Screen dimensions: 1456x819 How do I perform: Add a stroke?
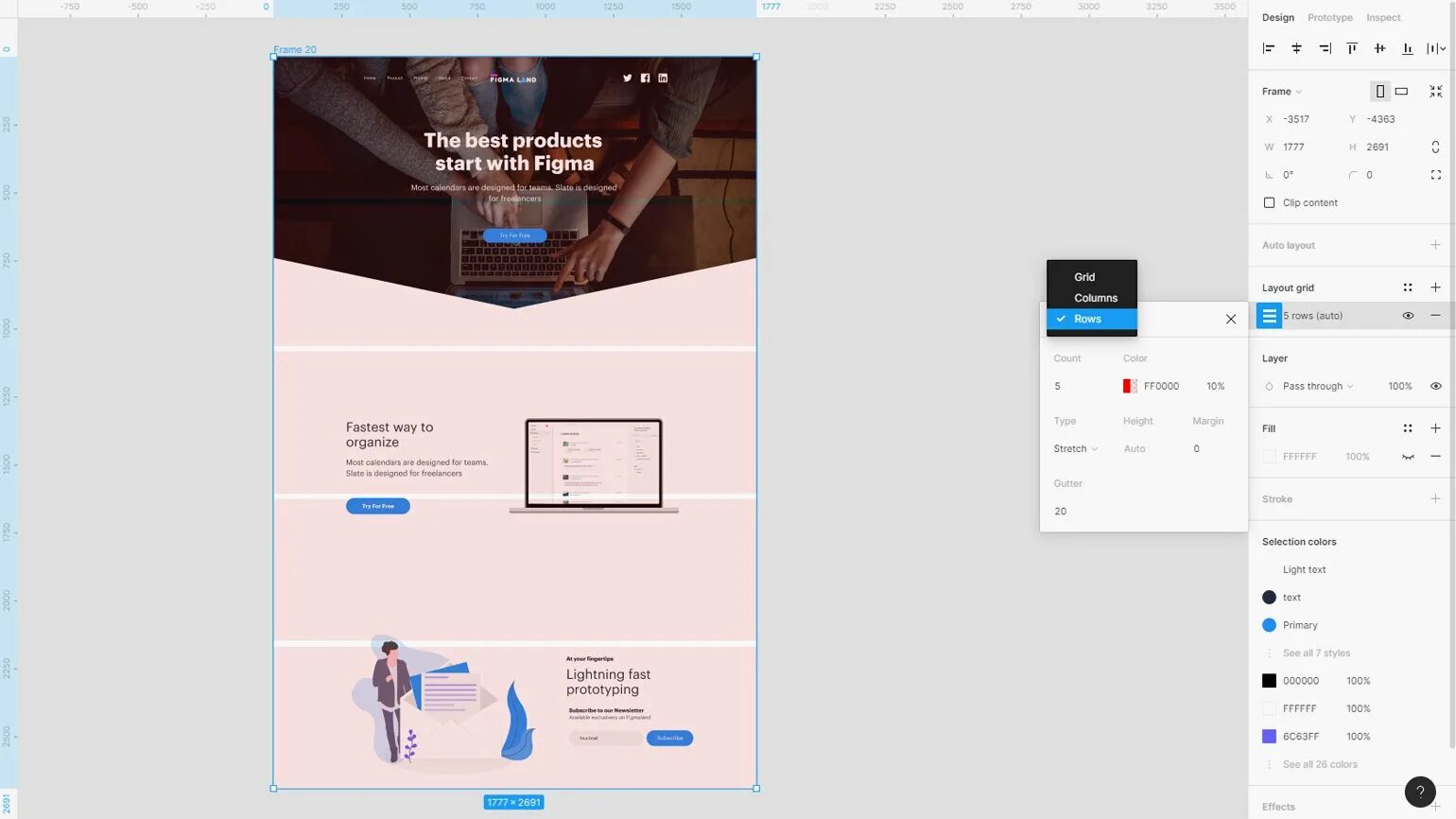[x=1435, y=499]
